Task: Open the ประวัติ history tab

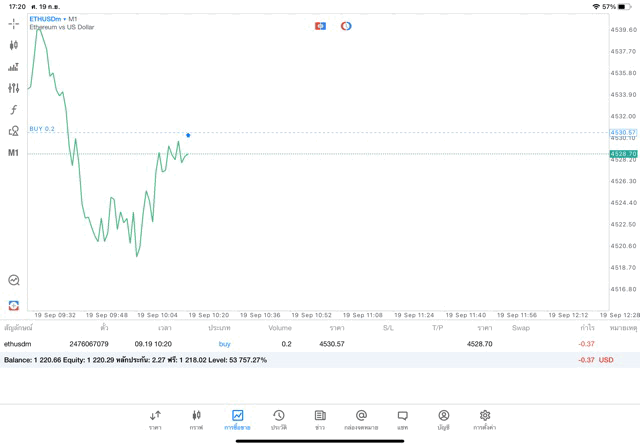Action: (x=279, y=419)
